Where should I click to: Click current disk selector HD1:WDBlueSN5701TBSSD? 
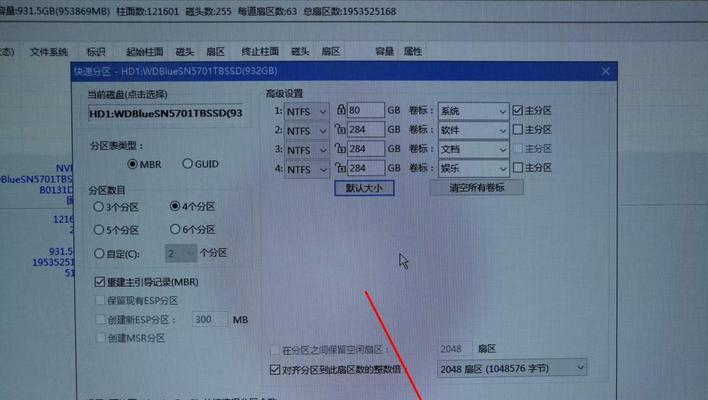pos(167,113)
